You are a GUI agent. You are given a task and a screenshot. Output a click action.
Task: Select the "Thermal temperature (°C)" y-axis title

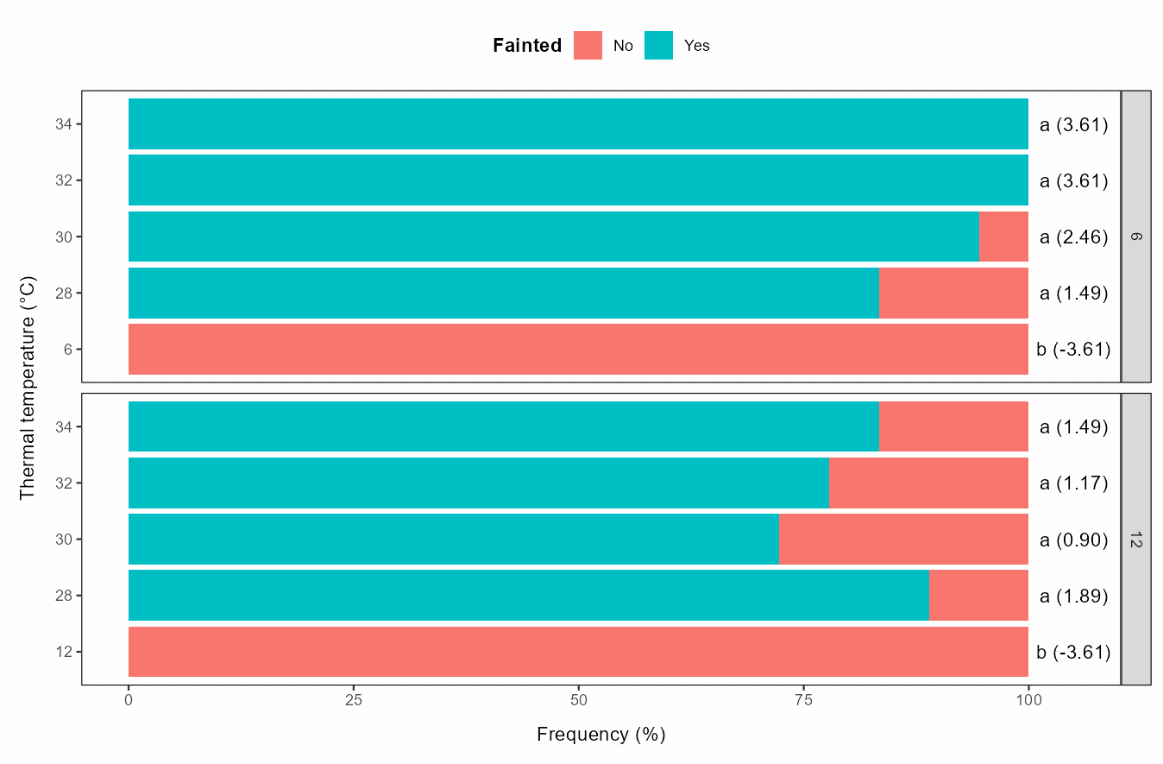click(28, 388)
